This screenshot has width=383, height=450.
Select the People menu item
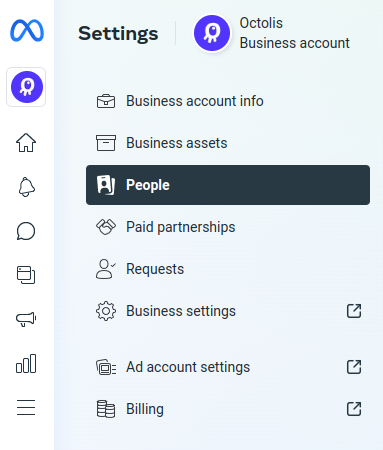(228, 185)
